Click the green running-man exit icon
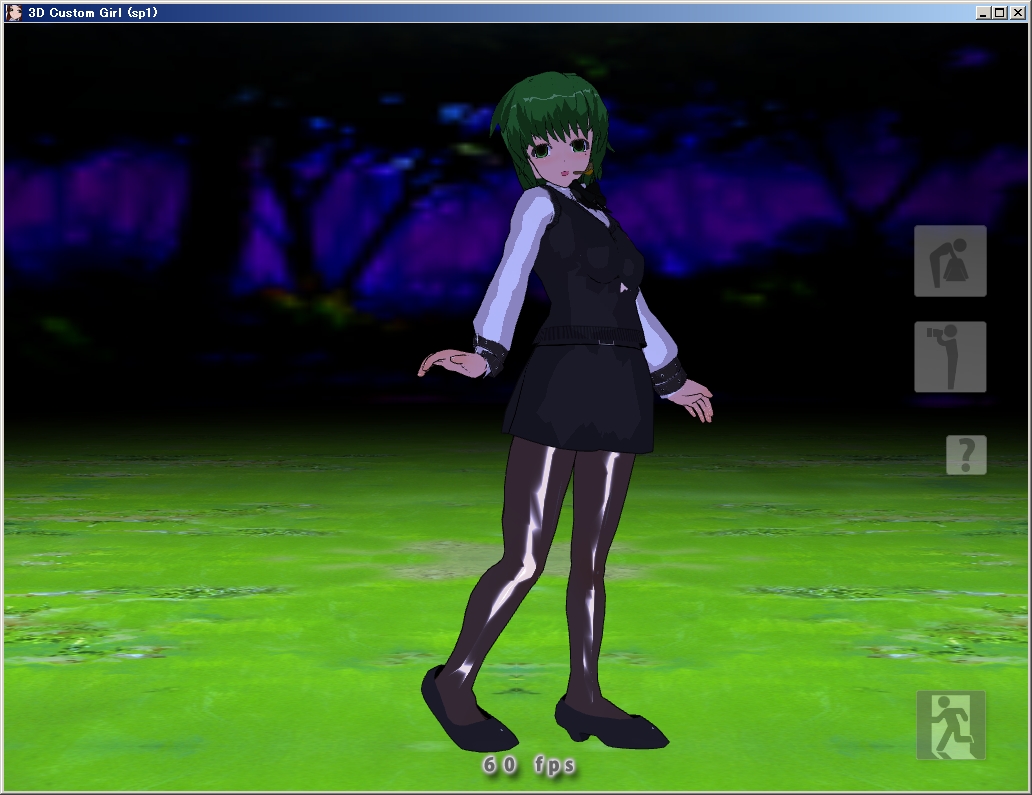 tap(951, 725)
